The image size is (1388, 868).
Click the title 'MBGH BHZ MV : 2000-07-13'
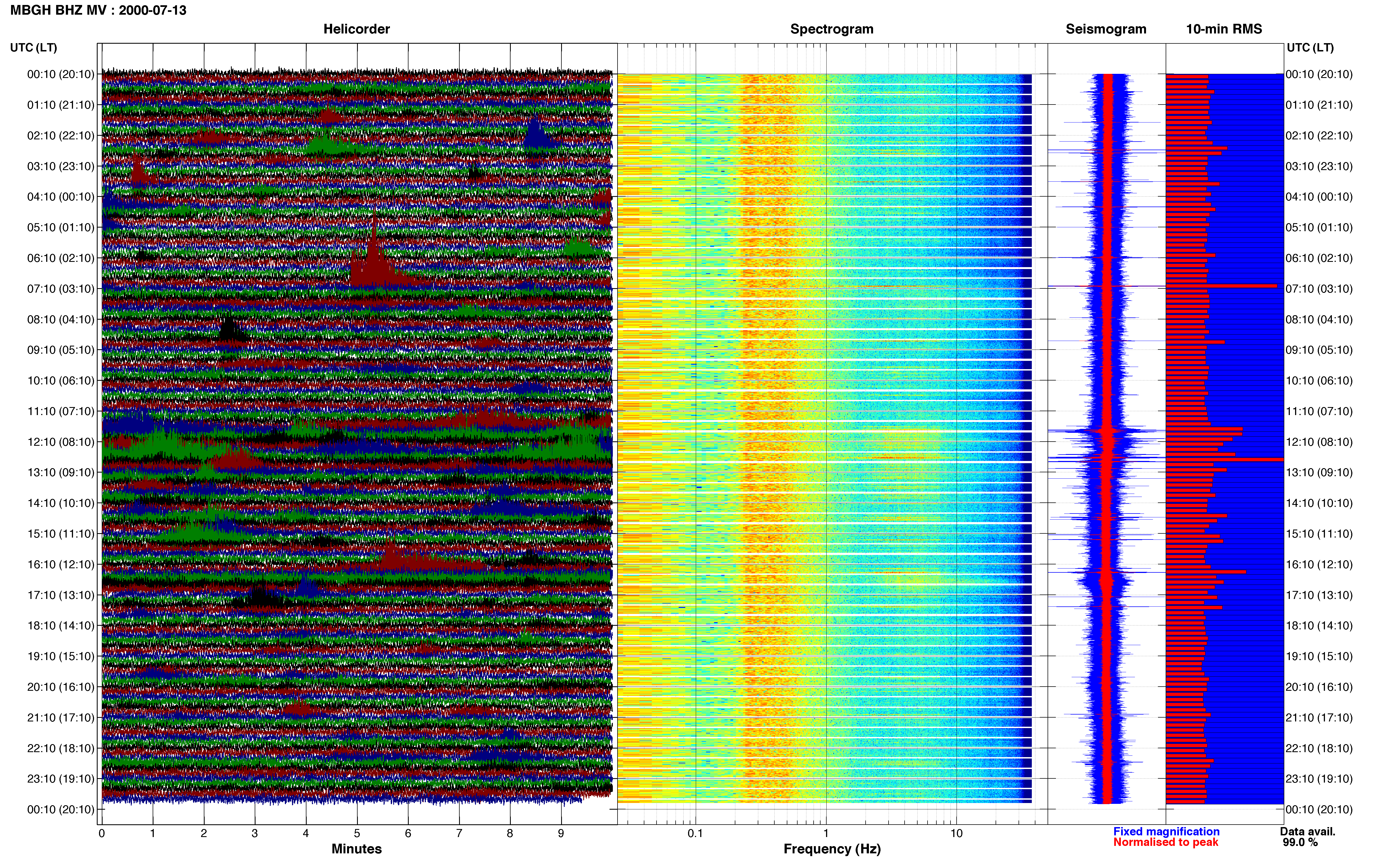[98, 10]
